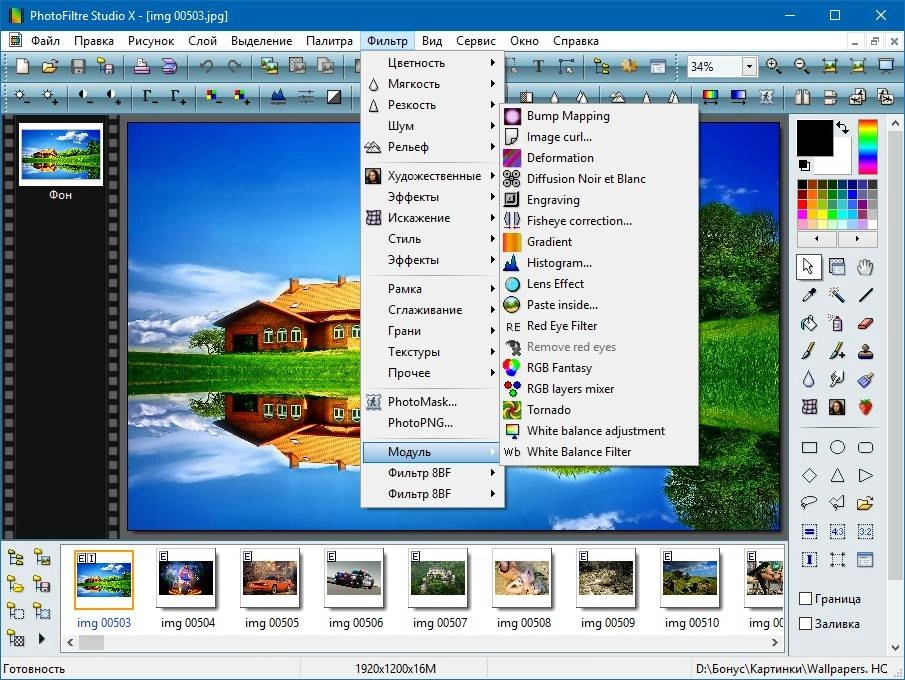
Task: Expand the Искажение submenu
Action: tap(433, 218)
